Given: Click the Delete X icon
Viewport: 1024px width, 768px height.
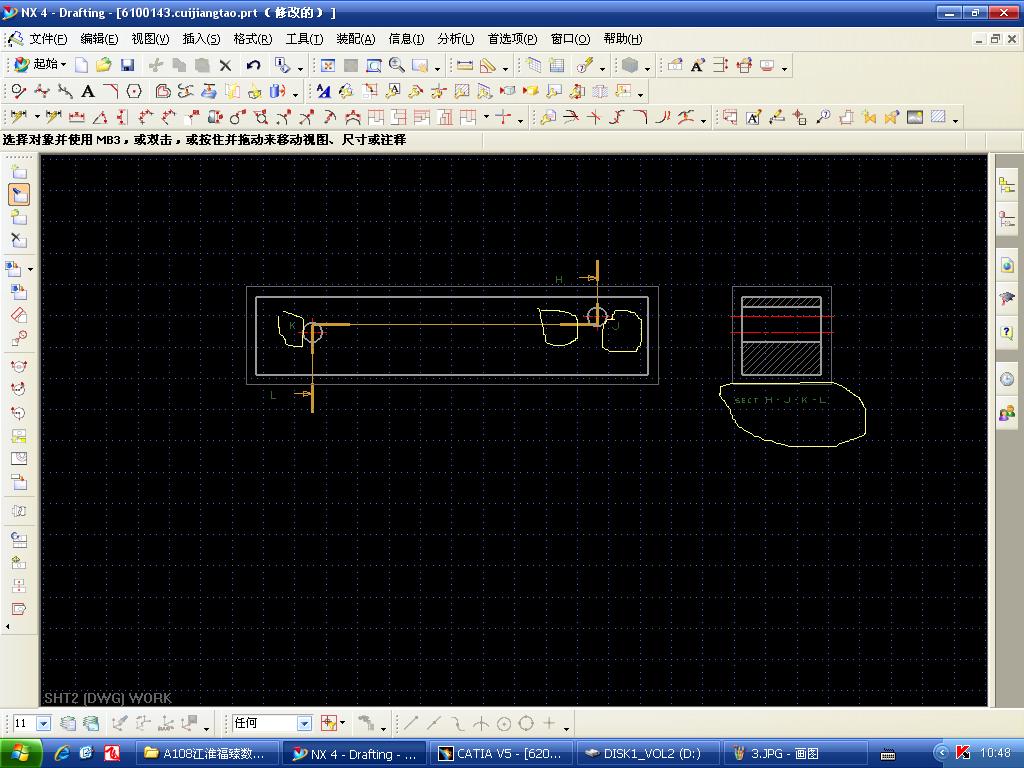Looking at the screenshot, I should pos(225,65).
